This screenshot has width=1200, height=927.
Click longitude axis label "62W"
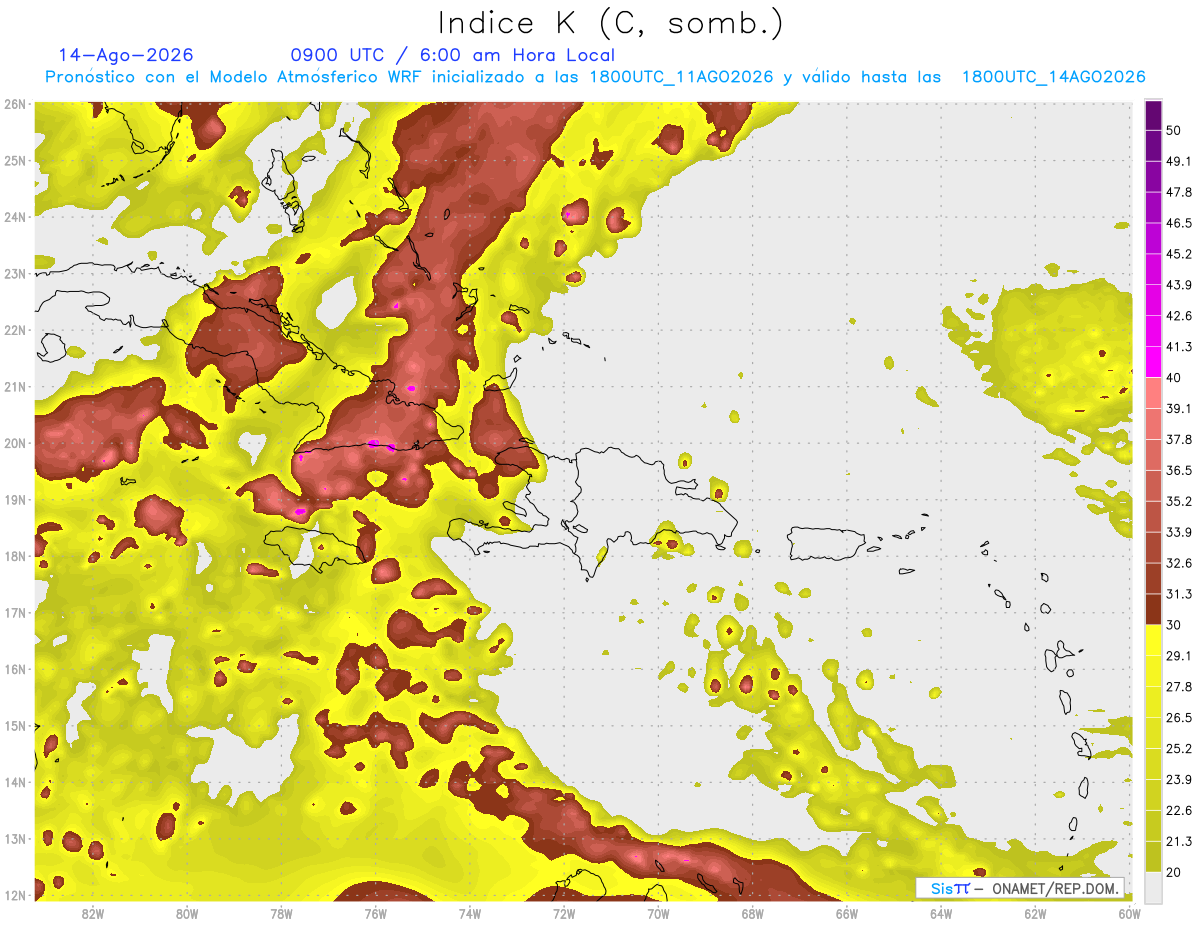(1035, 913)
